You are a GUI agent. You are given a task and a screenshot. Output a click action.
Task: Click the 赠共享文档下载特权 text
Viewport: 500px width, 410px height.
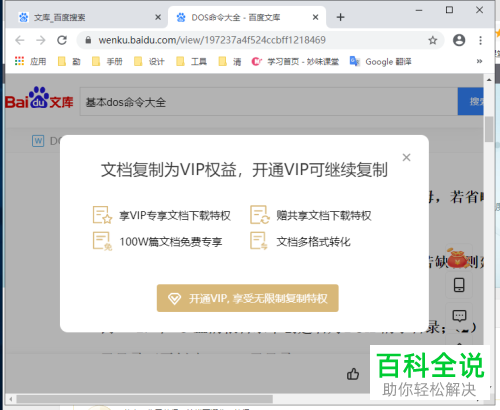[324, 216]
